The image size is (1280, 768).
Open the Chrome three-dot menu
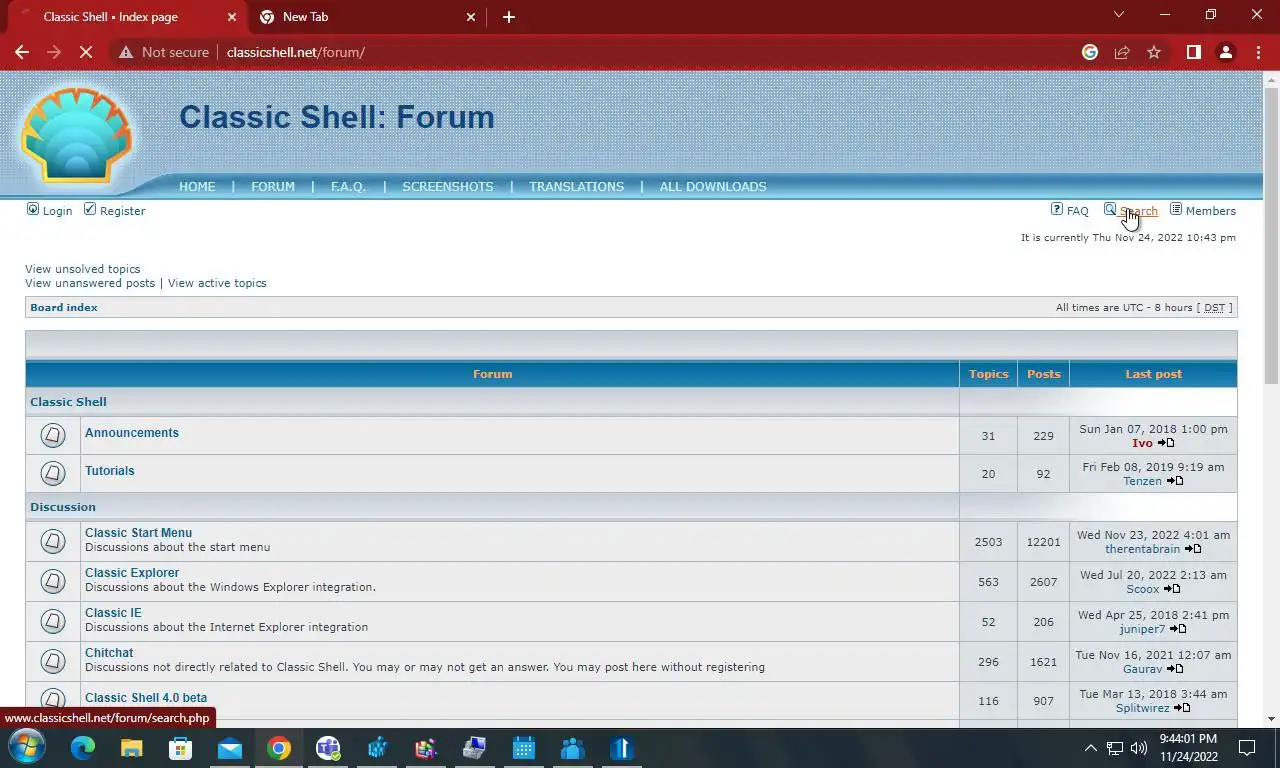tap(1258, 52)
